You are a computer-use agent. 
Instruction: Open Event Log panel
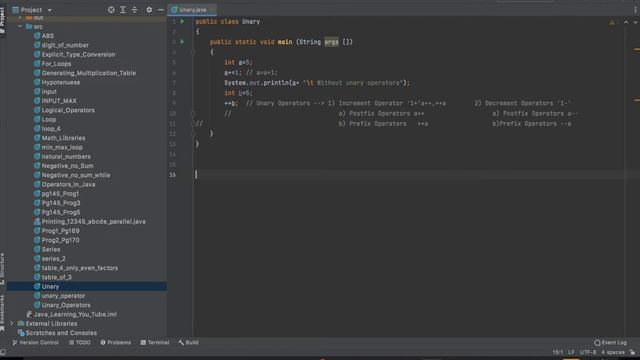click(610, 342)
